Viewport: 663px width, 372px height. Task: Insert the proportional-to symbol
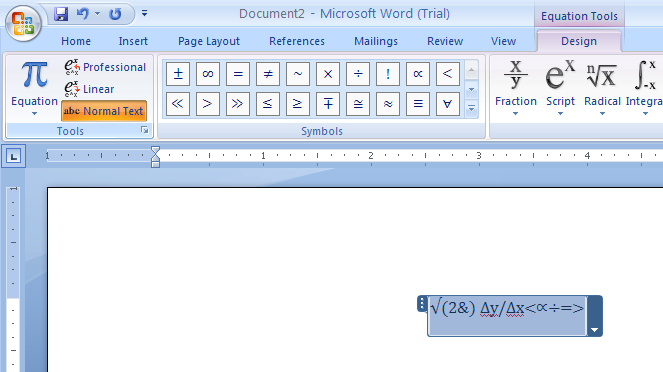[418, 74]
